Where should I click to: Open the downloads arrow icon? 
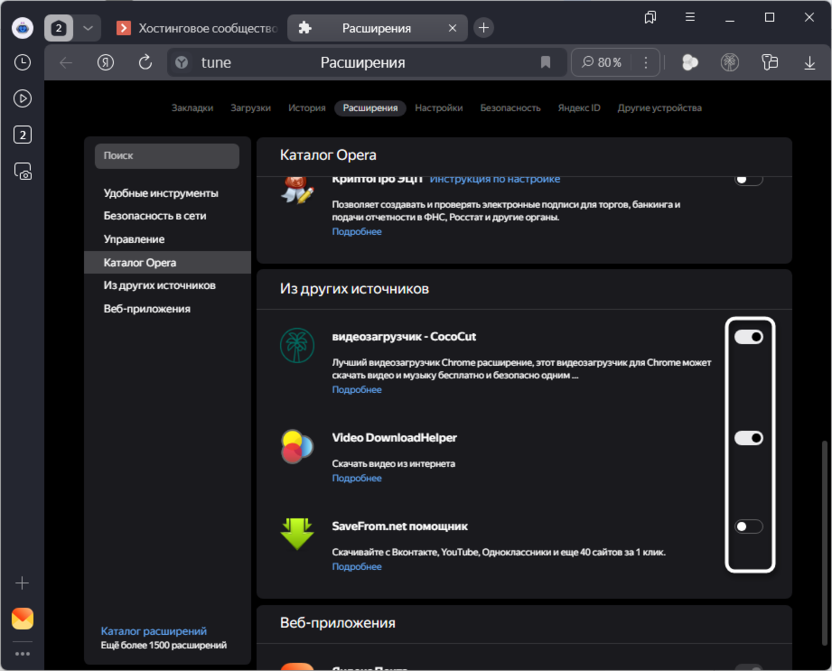pyautogui.click(x=809, y=63)
